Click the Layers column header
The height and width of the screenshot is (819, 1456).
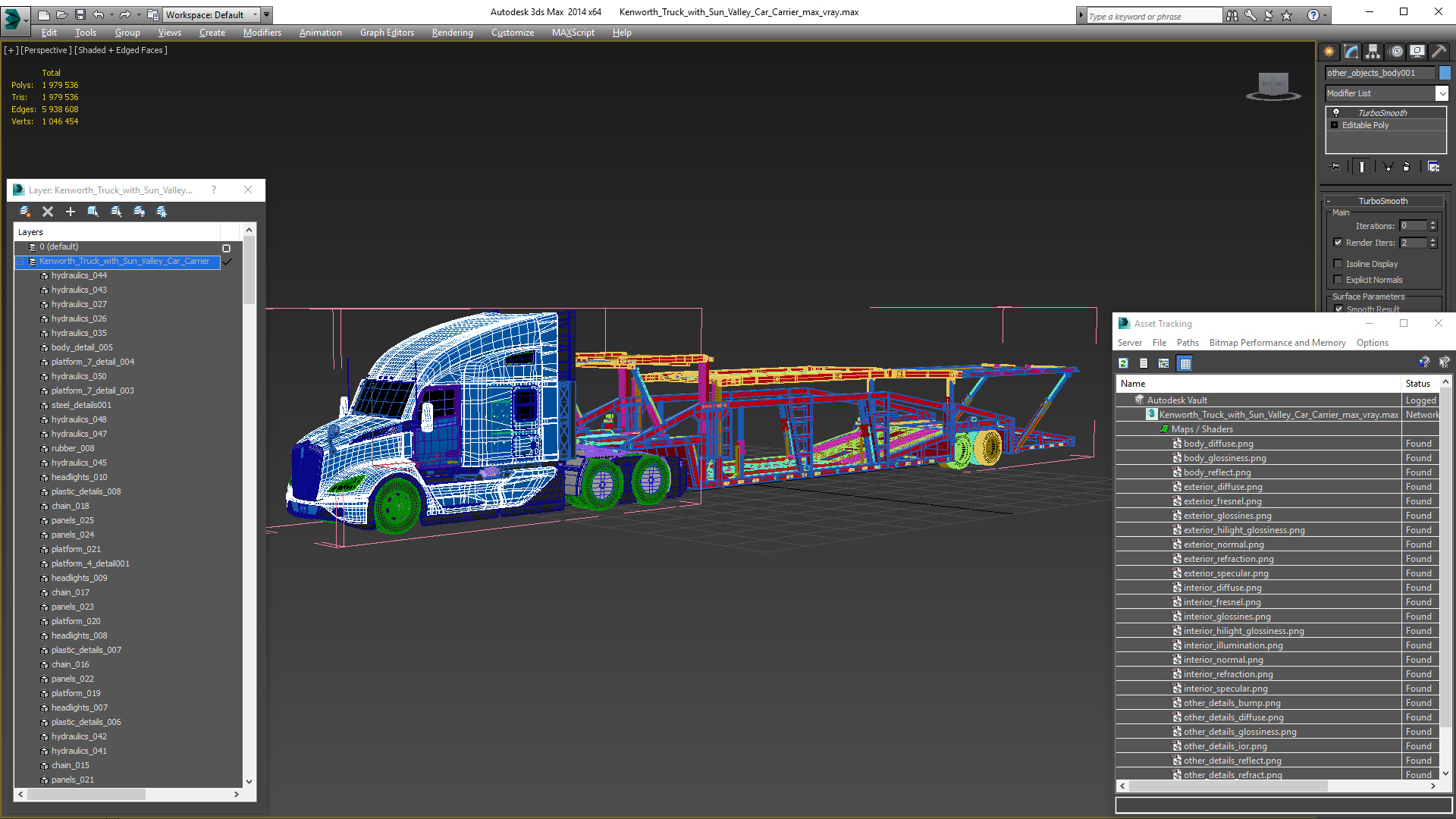coord(118,232)
